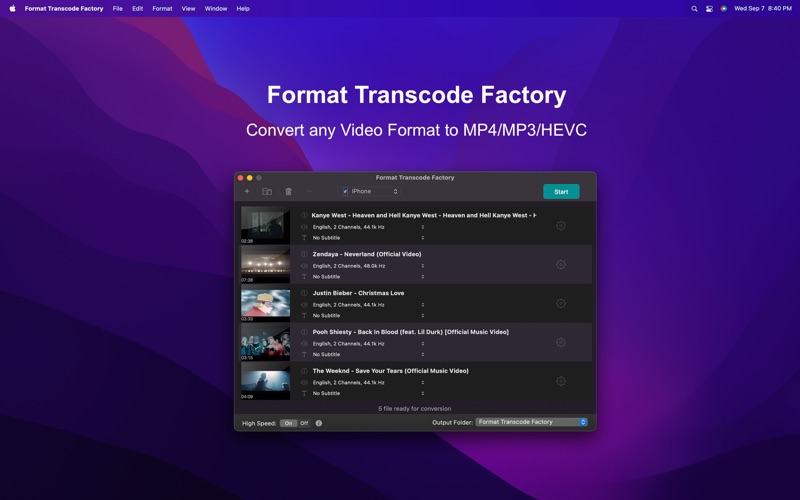Click info icon beside Justin Bieber title
The image size is (800, 500).
[304, 293]
